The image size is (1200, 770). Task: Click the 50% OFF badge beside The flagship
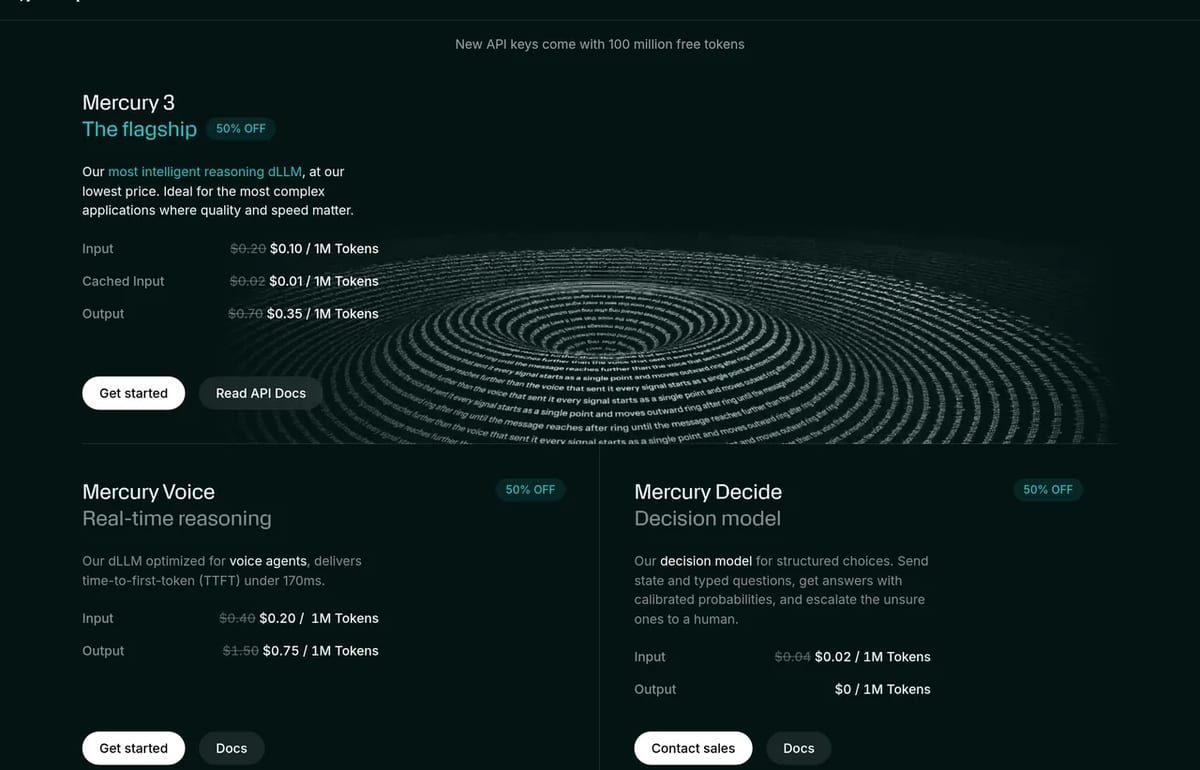pos(241,128)
